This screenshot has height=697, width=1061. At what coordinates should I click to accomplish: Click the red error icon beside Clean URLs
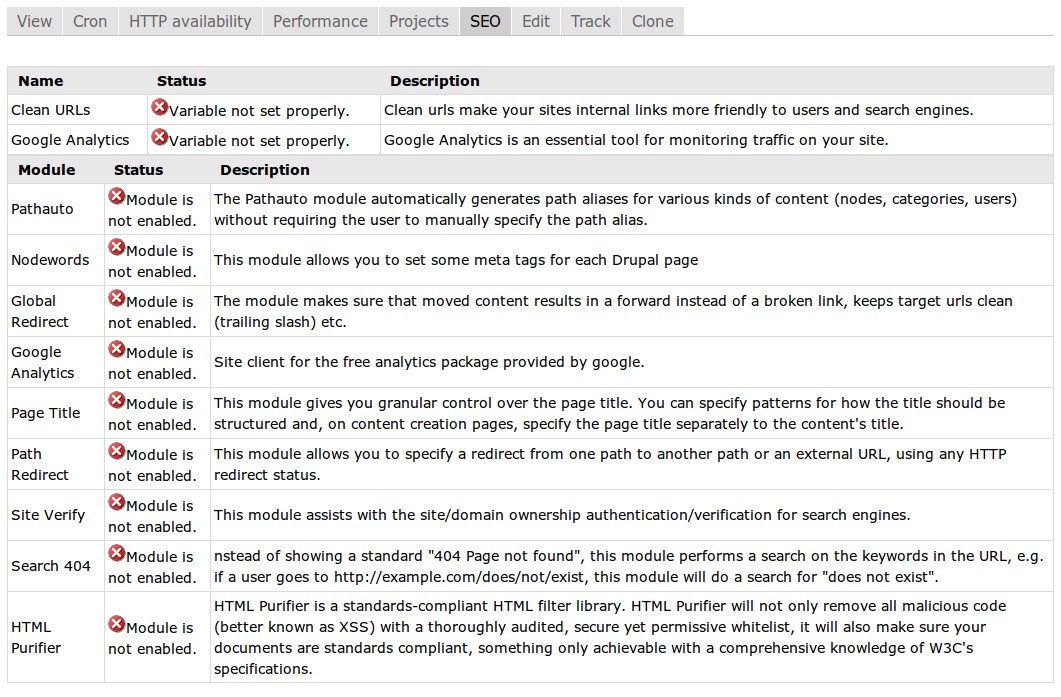pyautogui.click(x=160, y=107)
